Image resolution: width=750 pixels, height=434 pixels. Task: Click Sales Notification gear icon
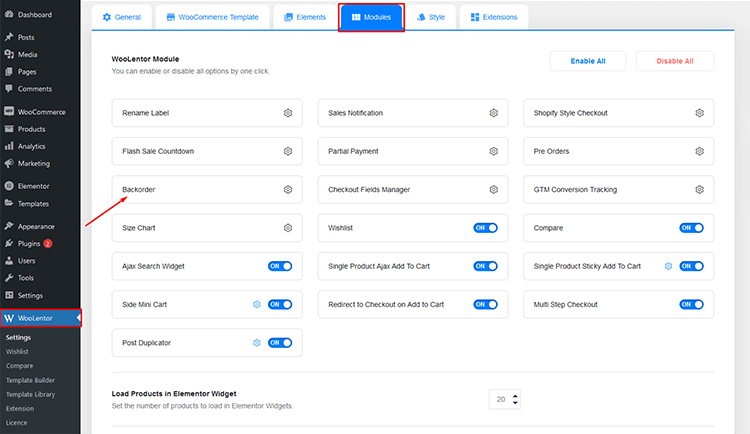pos(493,113)
